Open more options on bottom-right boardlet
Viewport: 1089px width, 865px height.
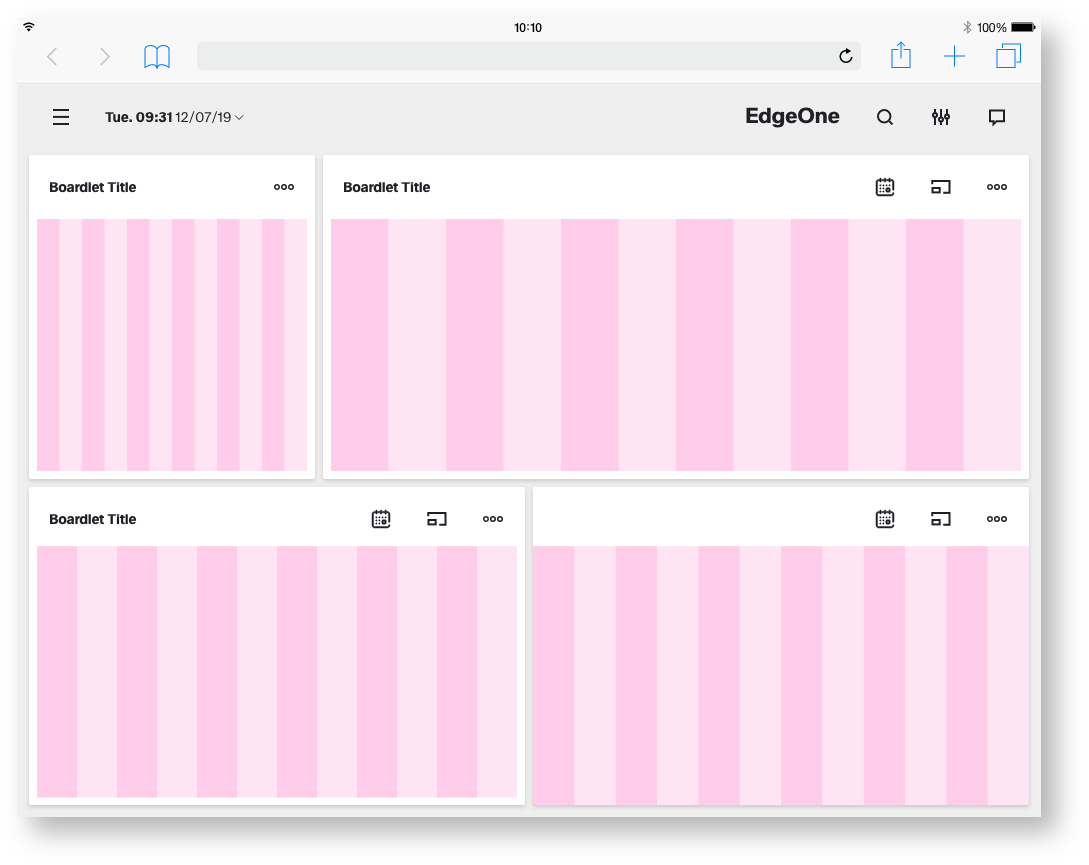pos(997,519)
